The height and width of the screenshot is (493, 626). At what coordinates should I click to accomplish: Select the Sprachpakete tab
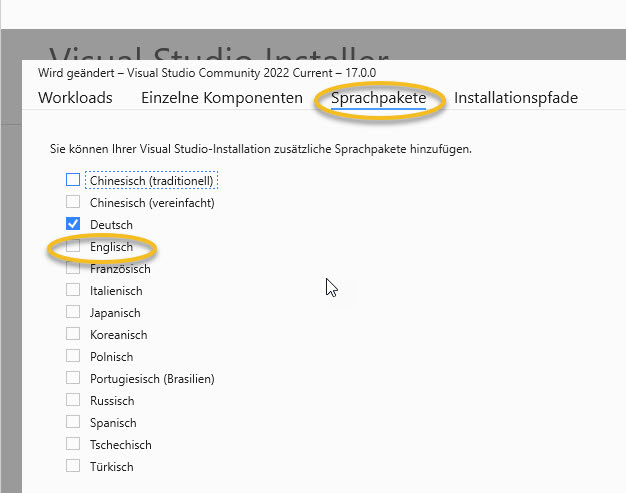pos(378,98)
